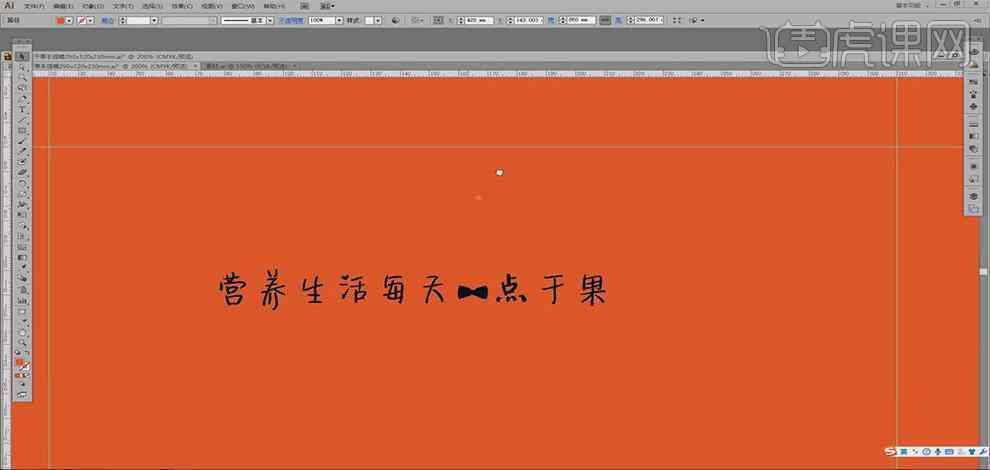This screenshot has width=990, height=470.
Task: Select the Eyedropper tool
Action: 23,267
